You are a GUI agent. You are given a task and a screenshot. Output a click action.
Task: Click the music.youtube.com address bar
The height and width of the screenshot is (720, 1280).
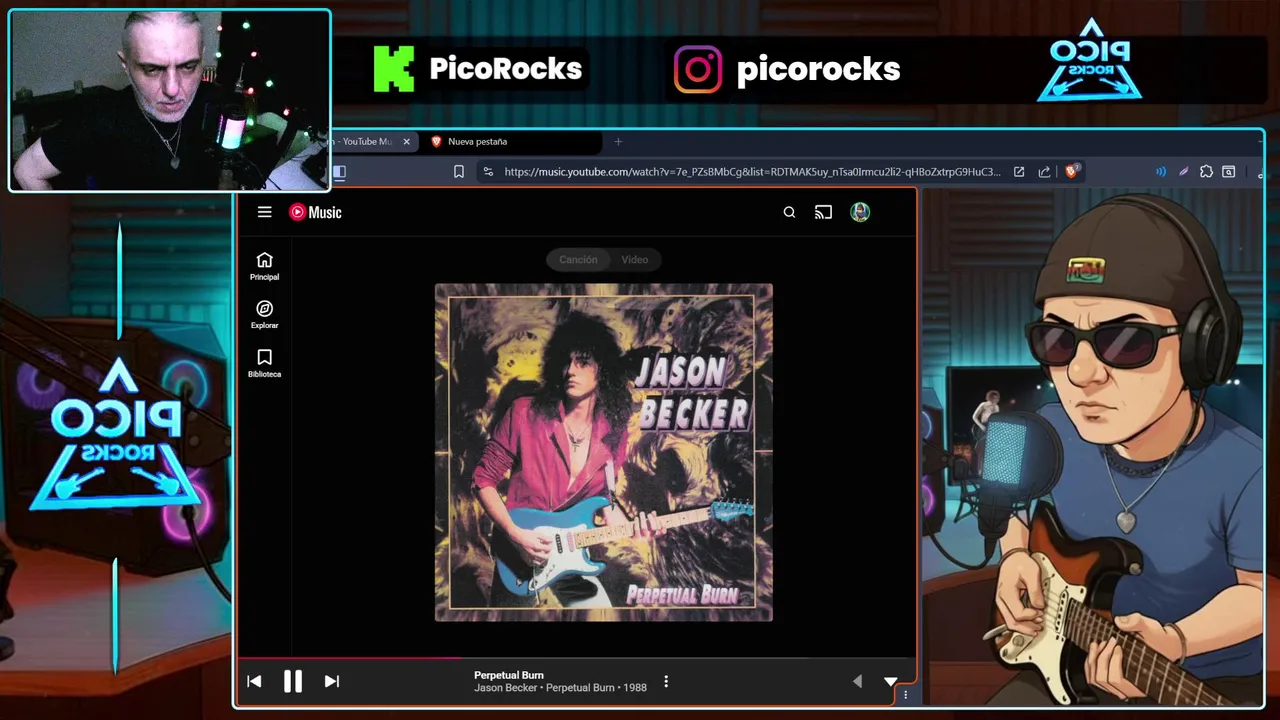click(752, 172)
